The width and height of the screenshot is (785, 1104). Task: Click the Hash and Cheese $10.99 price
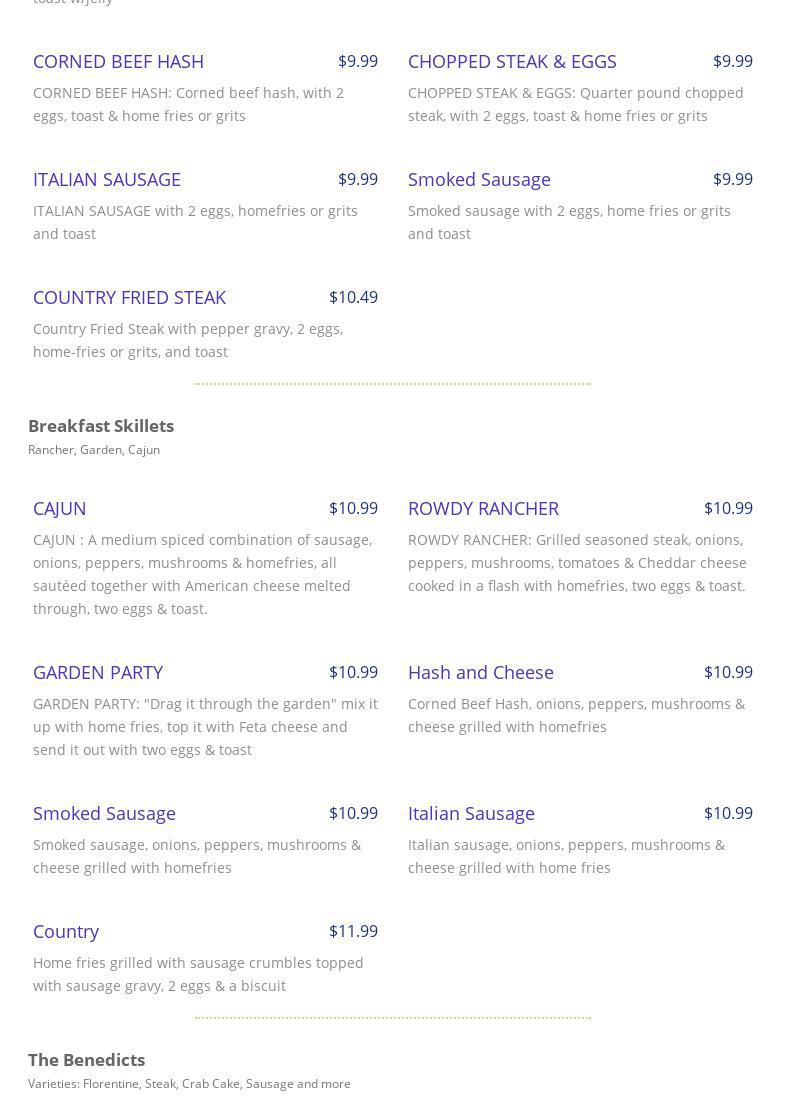(x=728, y=672)
